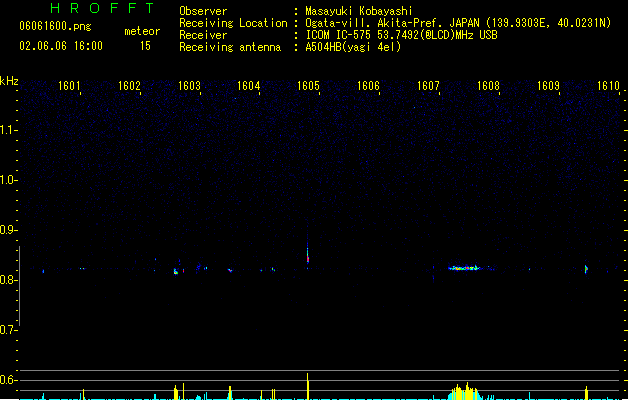
Task: Click the Observer label
Action: pos(203,11)
